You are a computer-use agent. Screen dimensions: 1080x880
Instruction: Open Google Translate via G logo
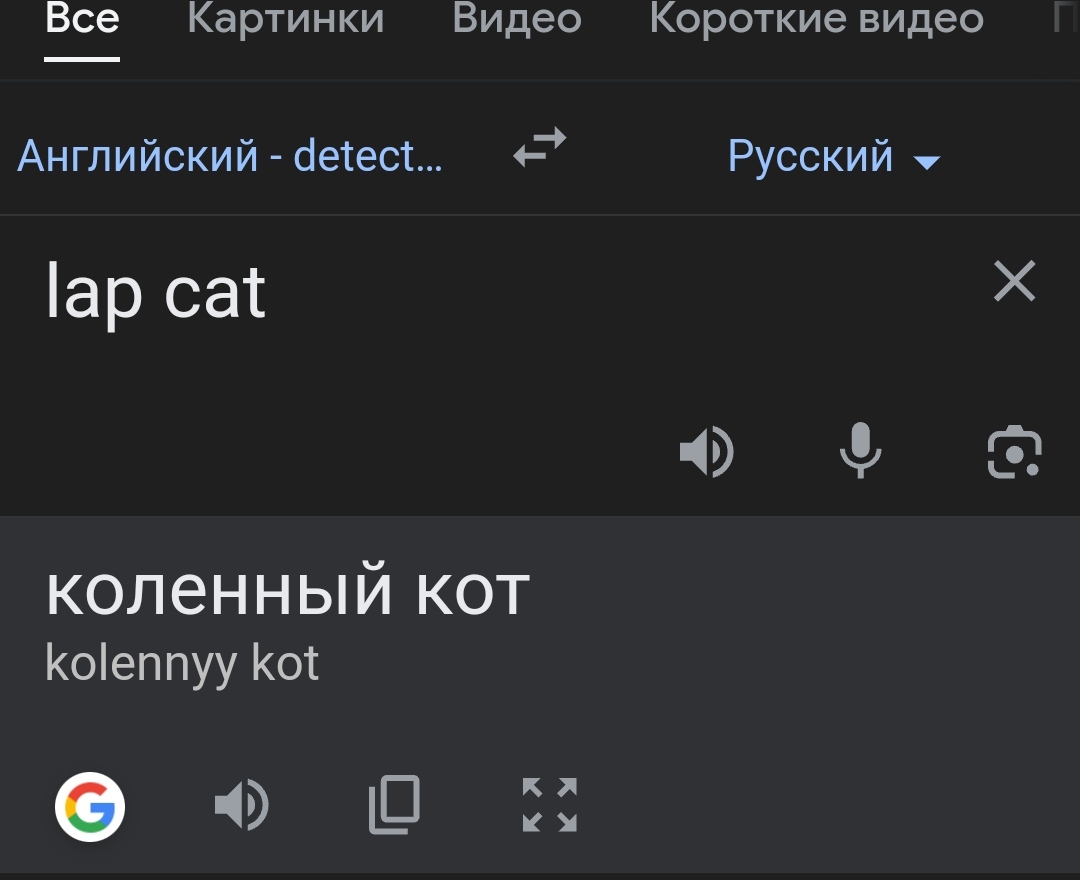pos(90,806)
